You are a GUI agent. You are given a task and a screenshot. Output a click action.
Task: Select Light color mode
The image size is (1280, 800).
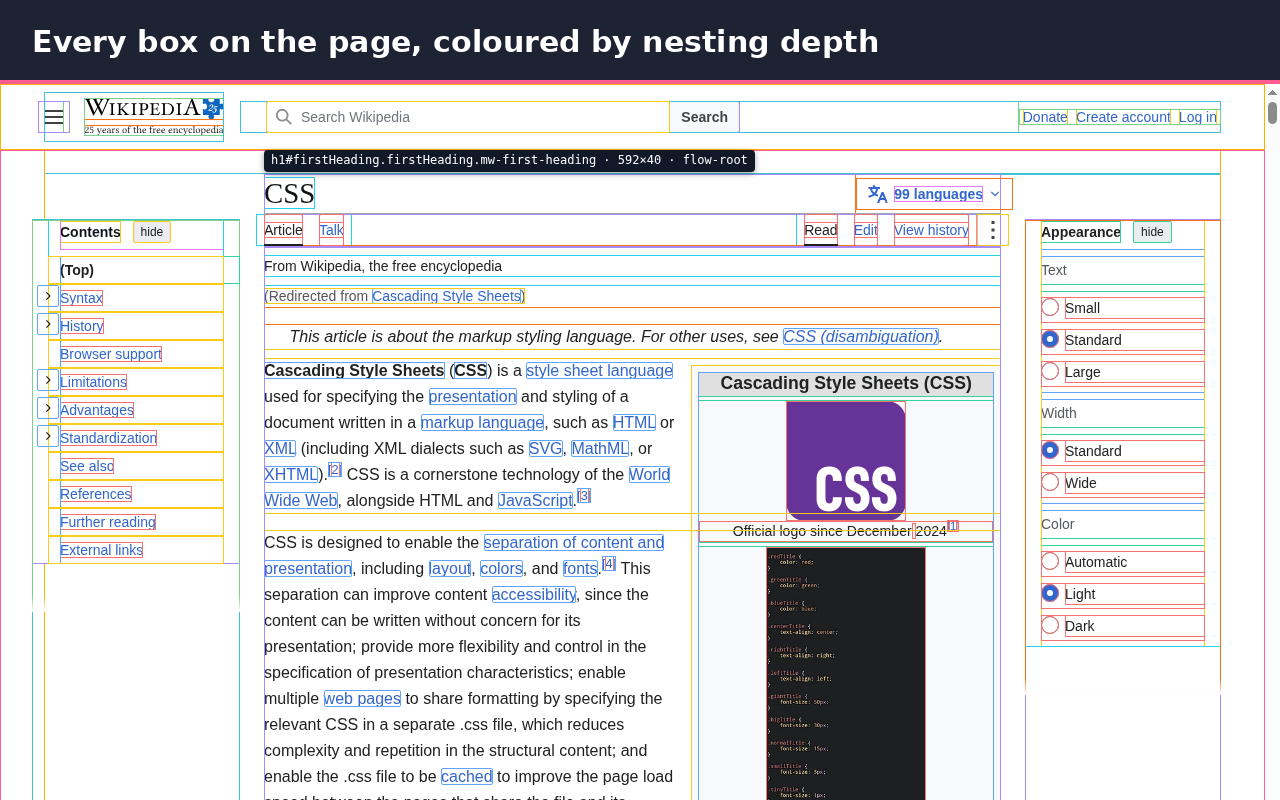tap(1050, 593)
